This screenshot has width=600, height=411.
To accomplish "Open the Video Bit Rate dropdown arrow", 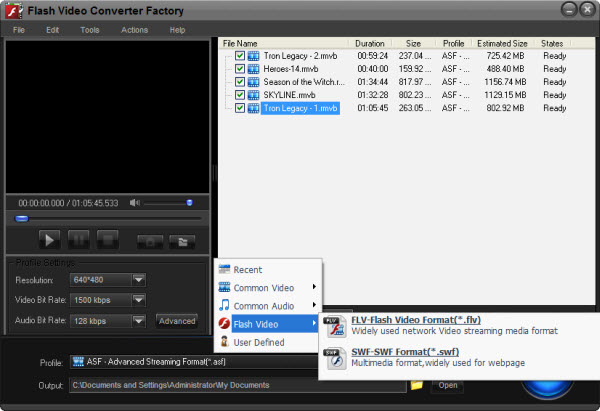I will point(139,300).
